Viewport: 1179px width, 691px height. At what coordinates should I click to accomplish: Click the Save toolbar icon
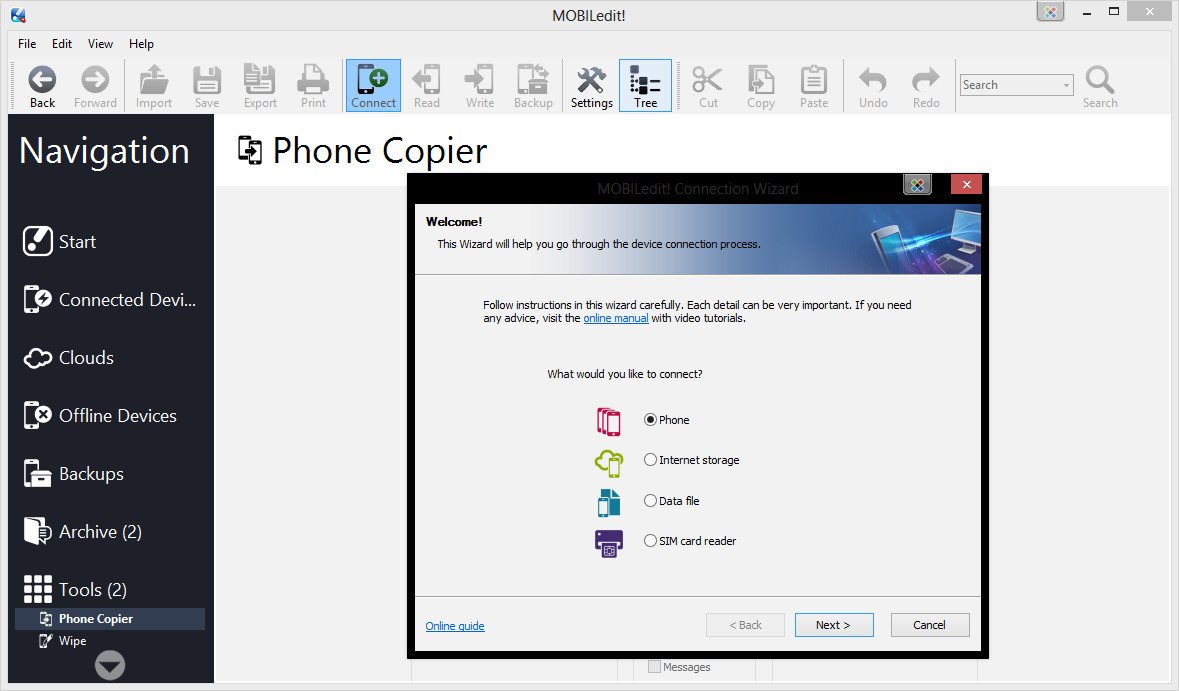coord(207,80)
